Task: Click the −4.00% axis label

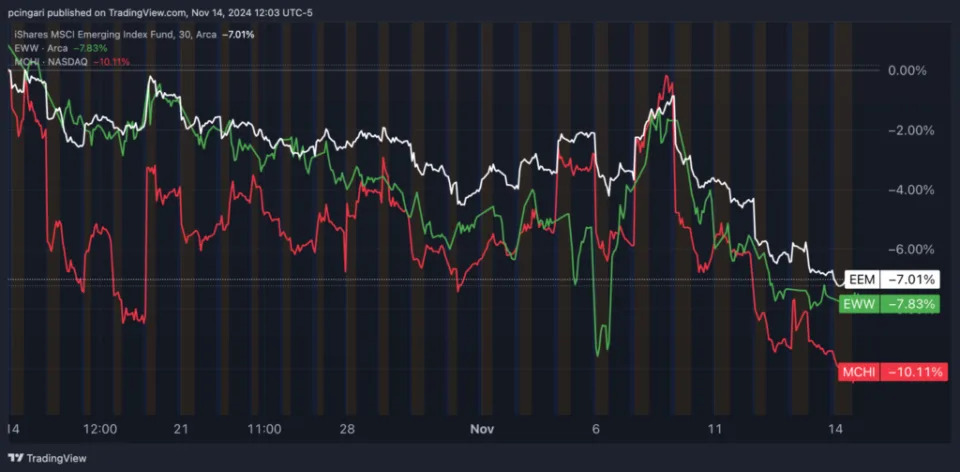Action: click(x=909, y=190)
